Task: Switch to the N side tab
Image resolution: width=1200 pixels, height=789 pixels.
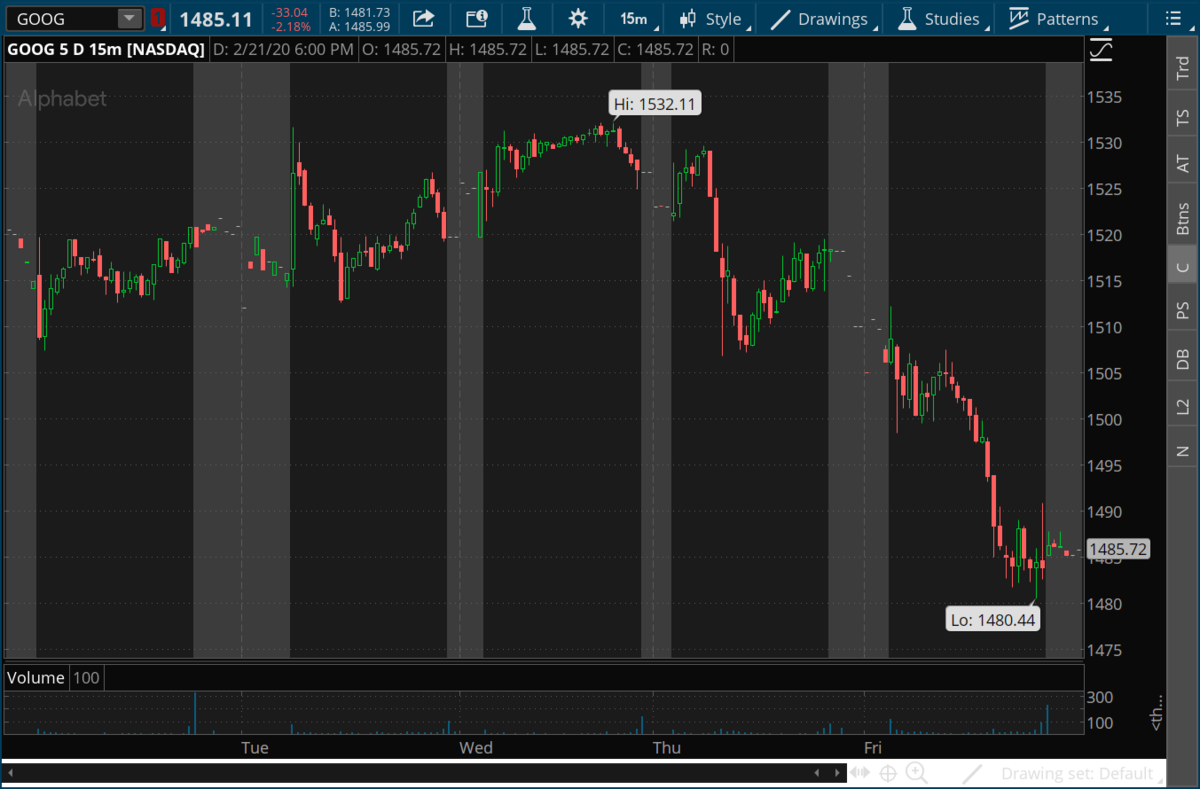Action: point(1182,451)
